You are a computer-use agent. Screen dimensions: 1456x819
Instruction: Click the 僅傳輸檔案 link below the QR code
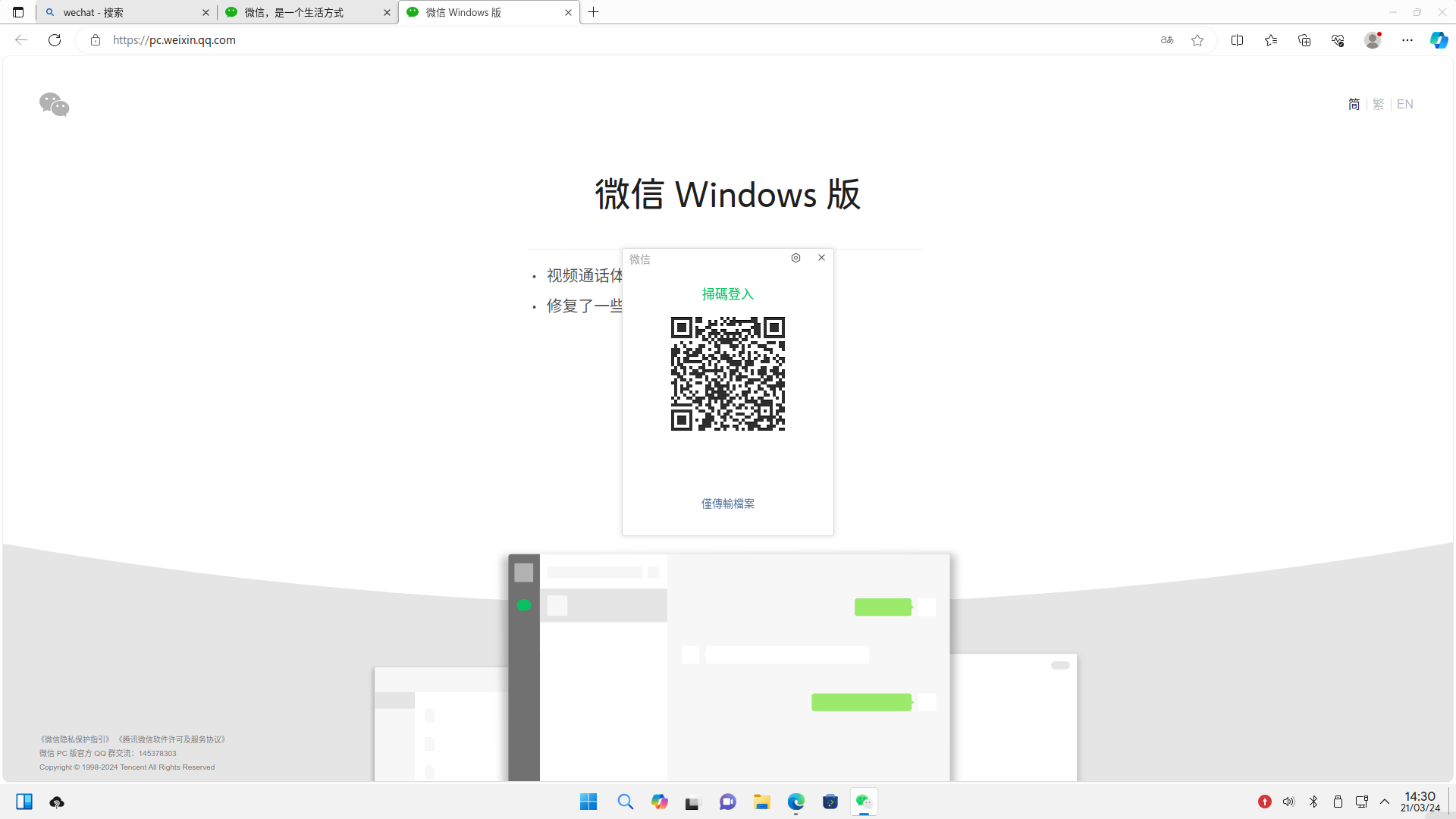click(x=727, y=503)
